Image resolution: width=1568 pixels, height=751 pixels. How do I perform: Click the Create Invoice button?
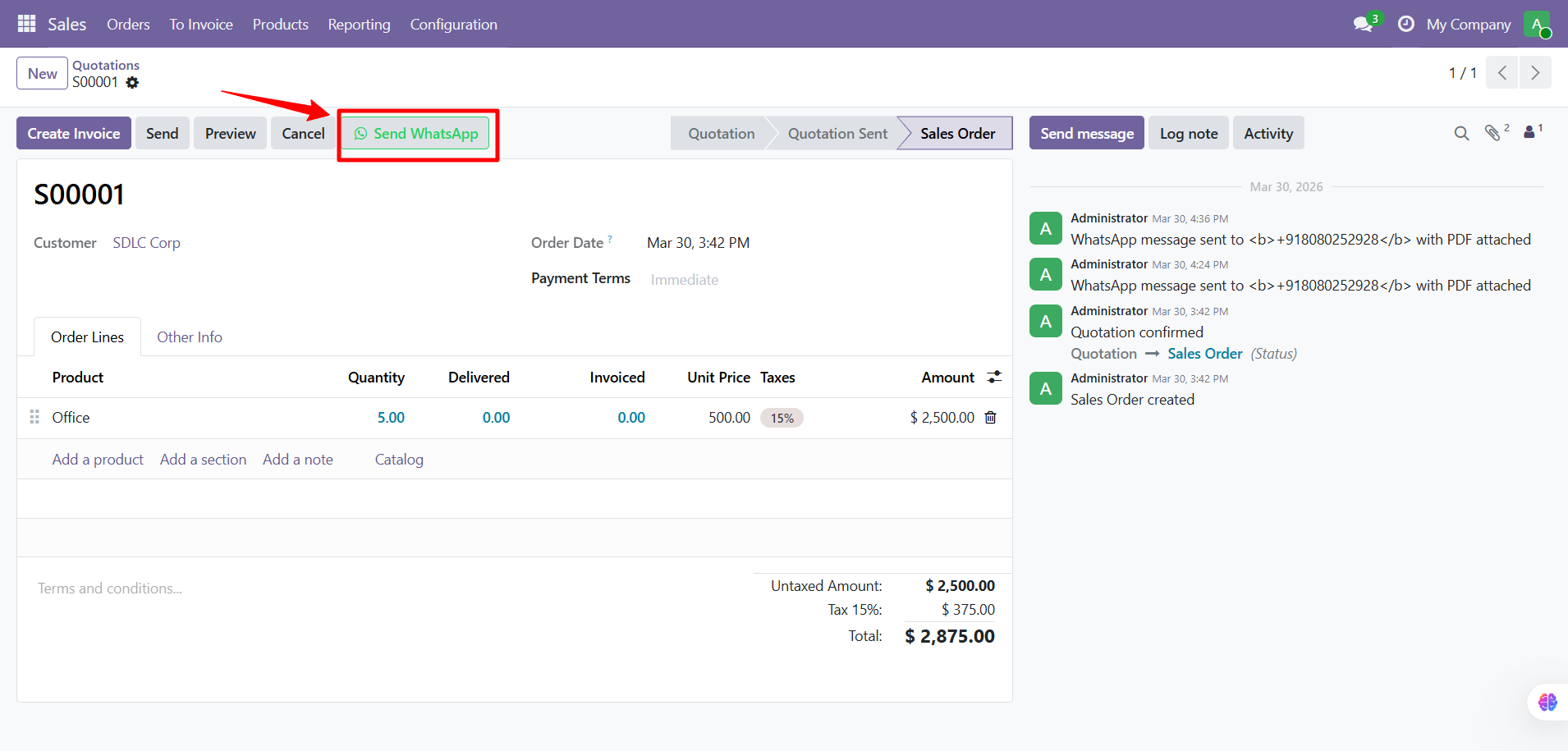pos(74,133)
